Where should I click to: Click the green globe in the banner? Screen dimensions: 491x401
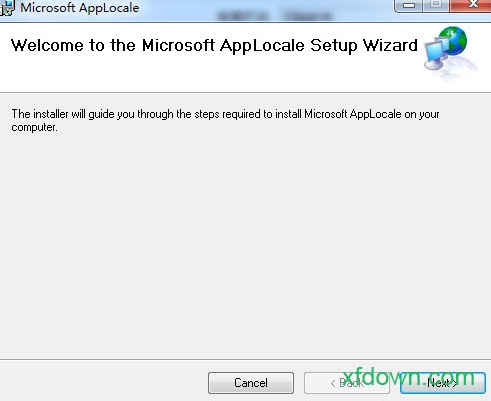[x=453, y=41]
